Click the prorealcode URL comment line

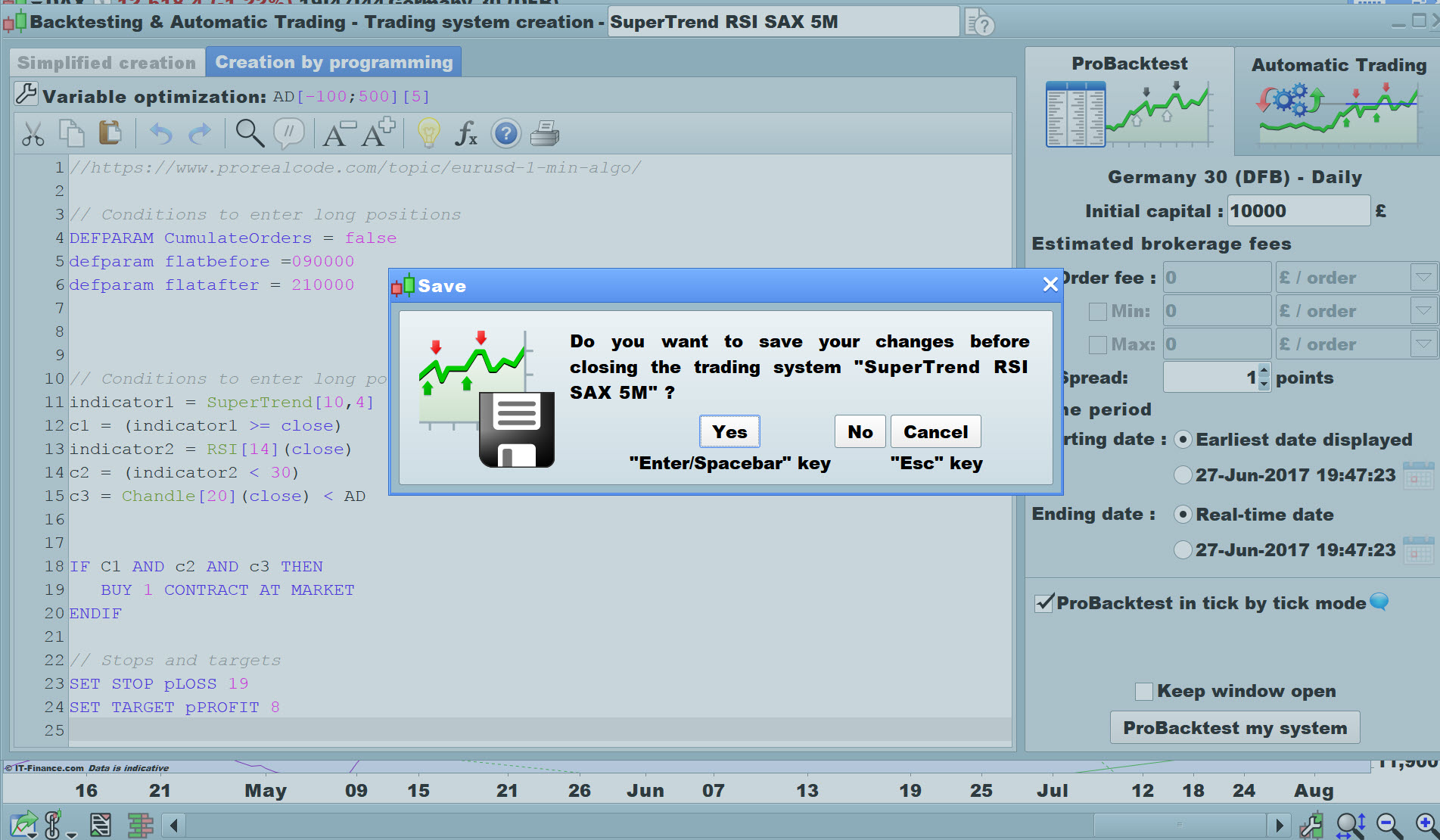click(356, 167)
